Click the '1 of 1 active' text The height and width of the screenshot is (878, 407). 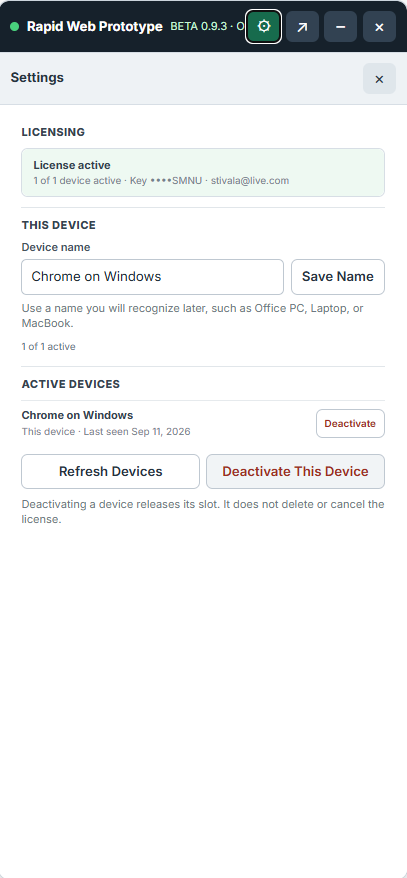tap(49, 347)
